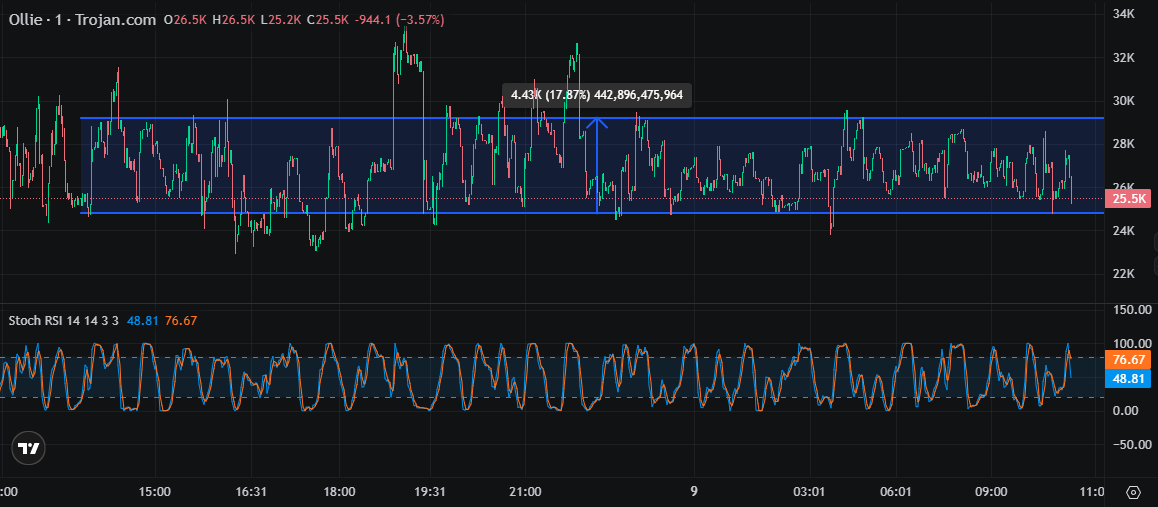The image size is (1158, 507).
Task: Click the 21:00 time axis label
Action: (x=524, y=492)
